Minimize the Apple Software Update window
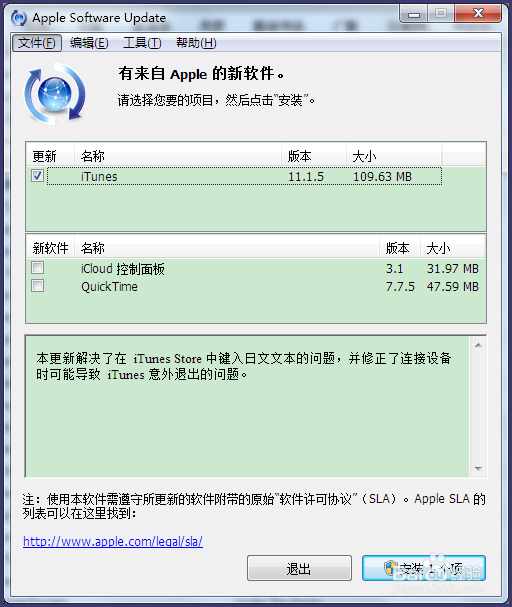This screenshot has width=512, height=607. point(414,14)
